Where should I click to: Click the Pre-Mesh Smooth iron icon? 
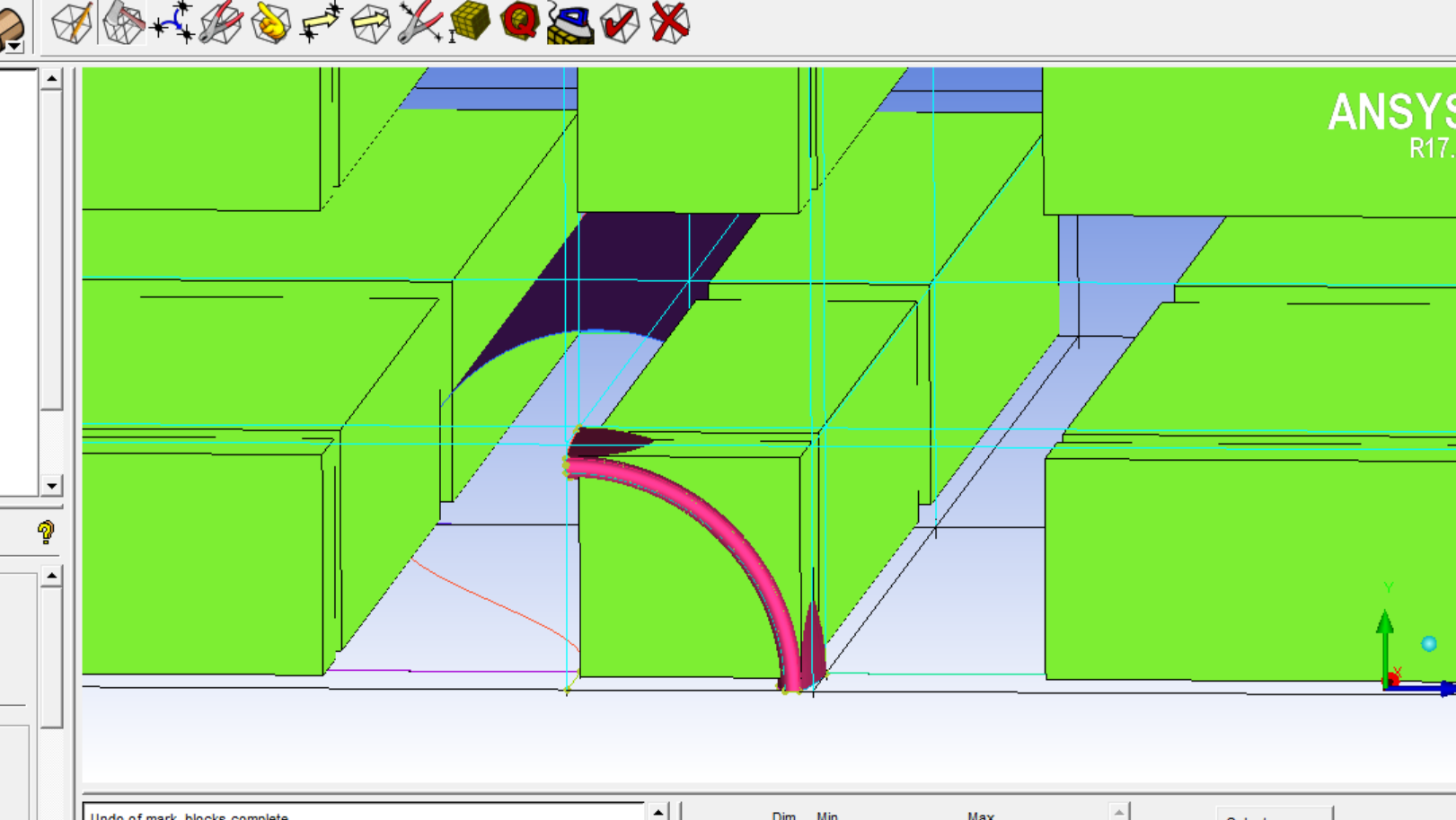pyautogui.click(x=570, y=22)
